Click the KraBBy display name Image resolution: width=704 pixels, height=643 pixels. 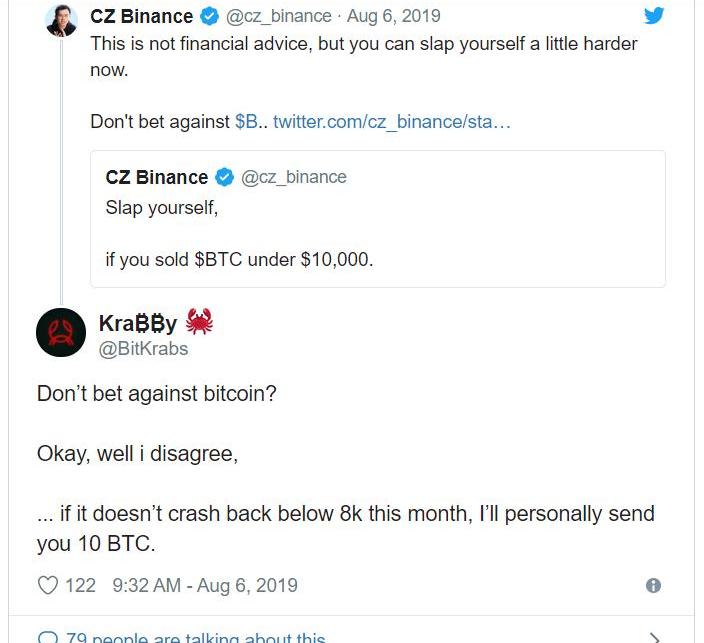click(138, 323)
